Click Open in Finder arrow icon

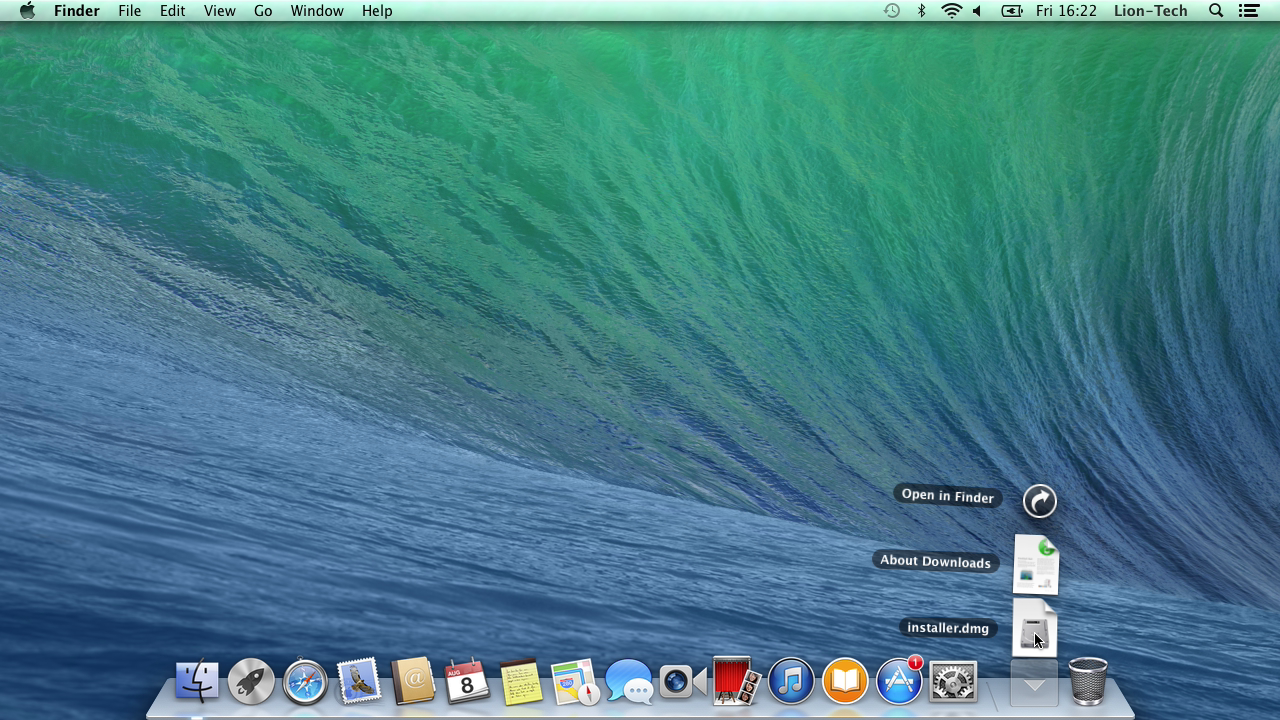pyautogui.click(x=1040, y=501)
